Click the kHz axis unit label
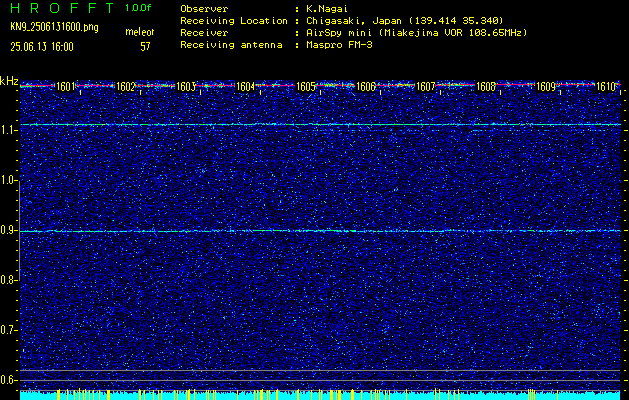 click(x=9, y=81)
